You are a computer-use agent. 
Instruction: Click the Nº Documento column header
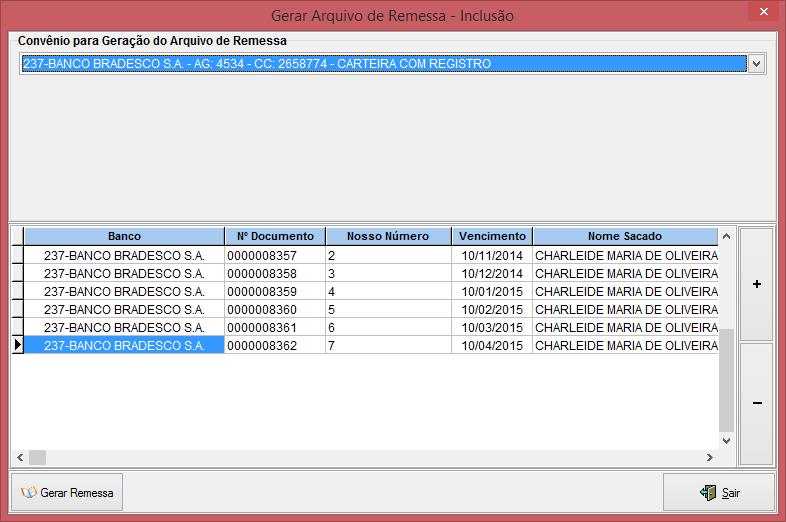[x=275, y=236]
